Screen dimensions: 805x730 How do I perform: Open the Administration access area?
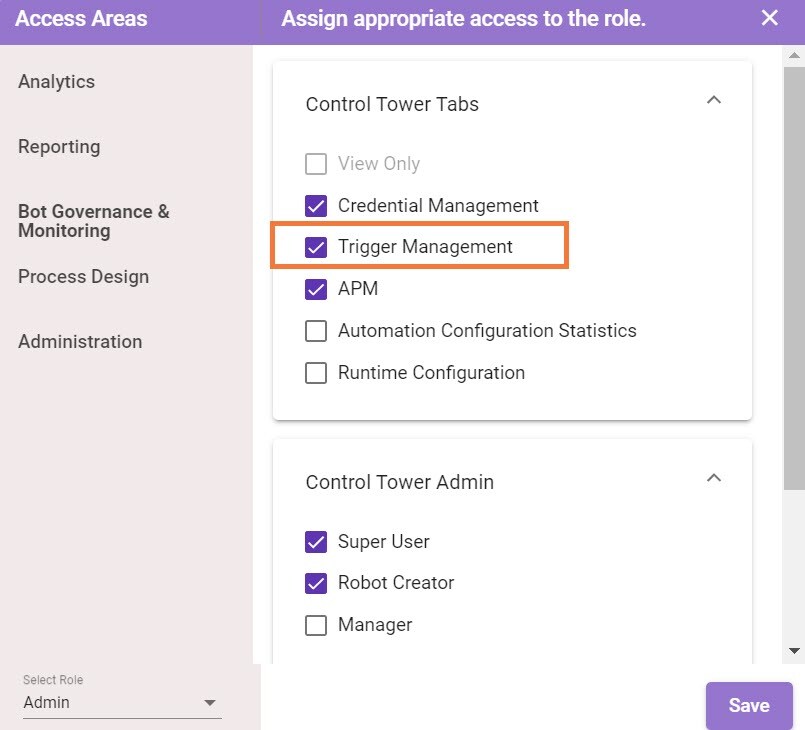80,342
